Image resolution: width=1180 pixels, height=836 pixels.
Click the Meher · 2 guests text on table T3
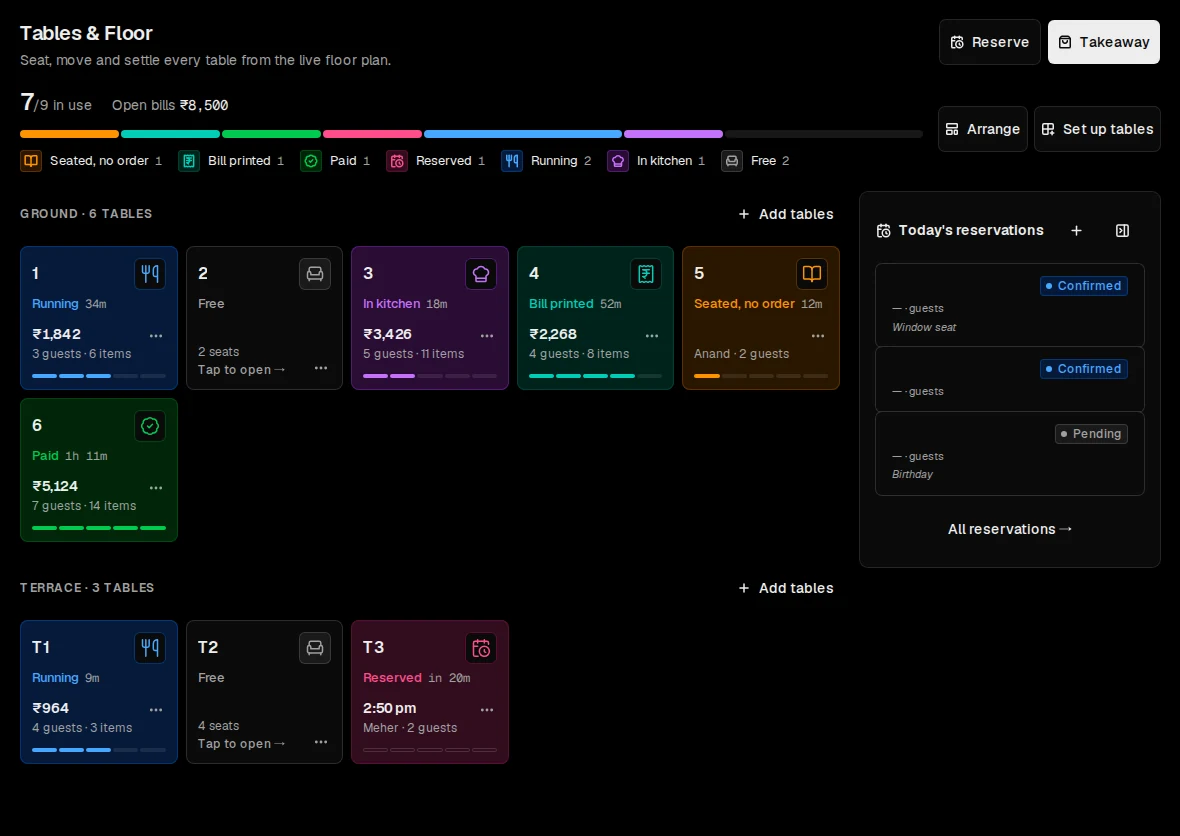[410, 728]
